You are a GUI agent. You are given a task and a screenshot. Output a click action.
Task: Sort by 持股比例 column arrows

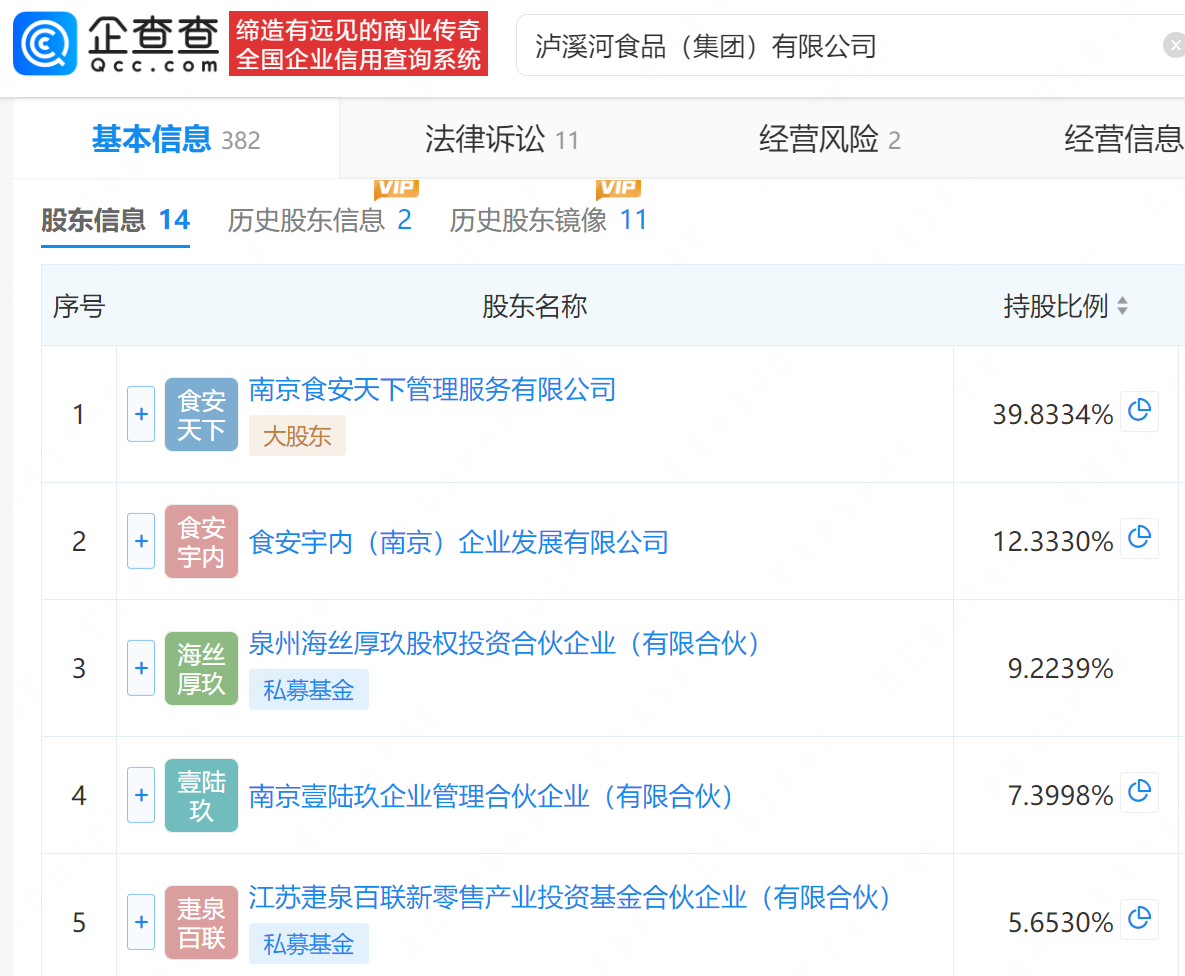[1122, 306]
